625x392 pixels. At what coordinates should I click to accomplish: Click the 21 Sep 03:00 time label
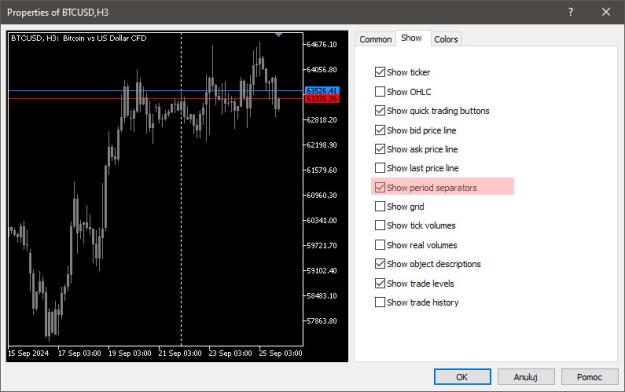[x=180, y=353]
